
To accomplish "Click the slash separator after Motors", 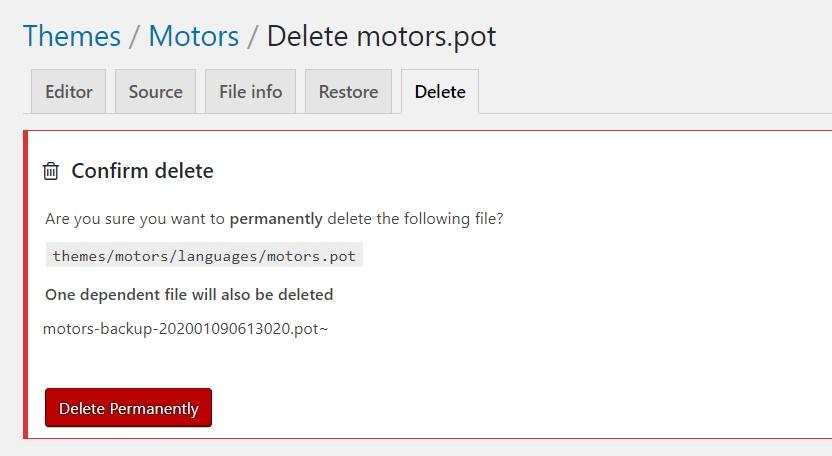I will tap(253, 37).
